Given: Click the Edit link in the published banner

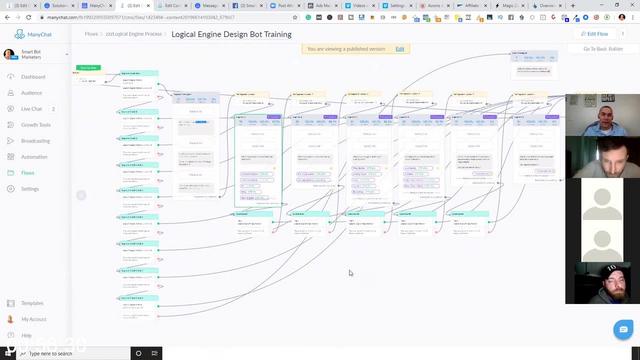Looking at the screenshot, I should pyautogui.click(x=400, y=49).
